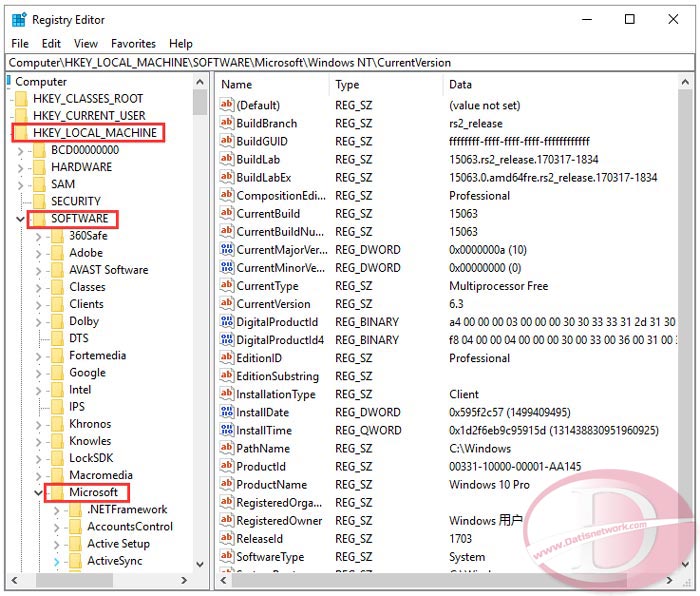Click the SAM folder icon
The height and width of the screenshot is (596, 700).
pos(39,184)
